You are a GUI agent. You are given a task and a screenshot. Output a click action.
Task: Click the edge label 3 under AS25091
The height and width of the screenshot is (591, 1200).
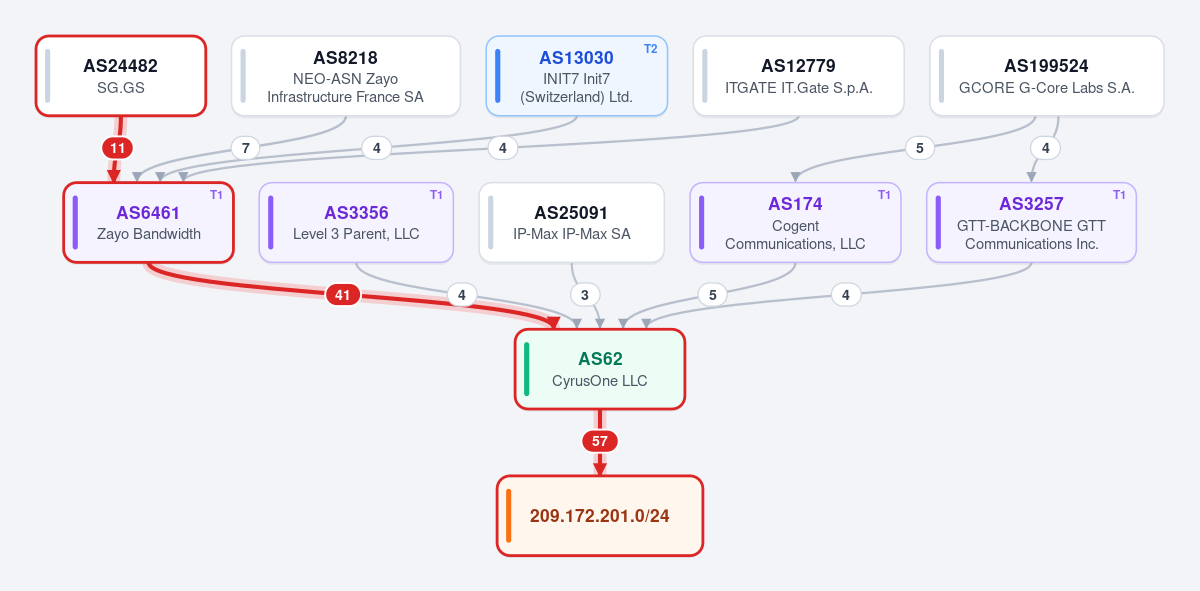(x=585, y=295)
